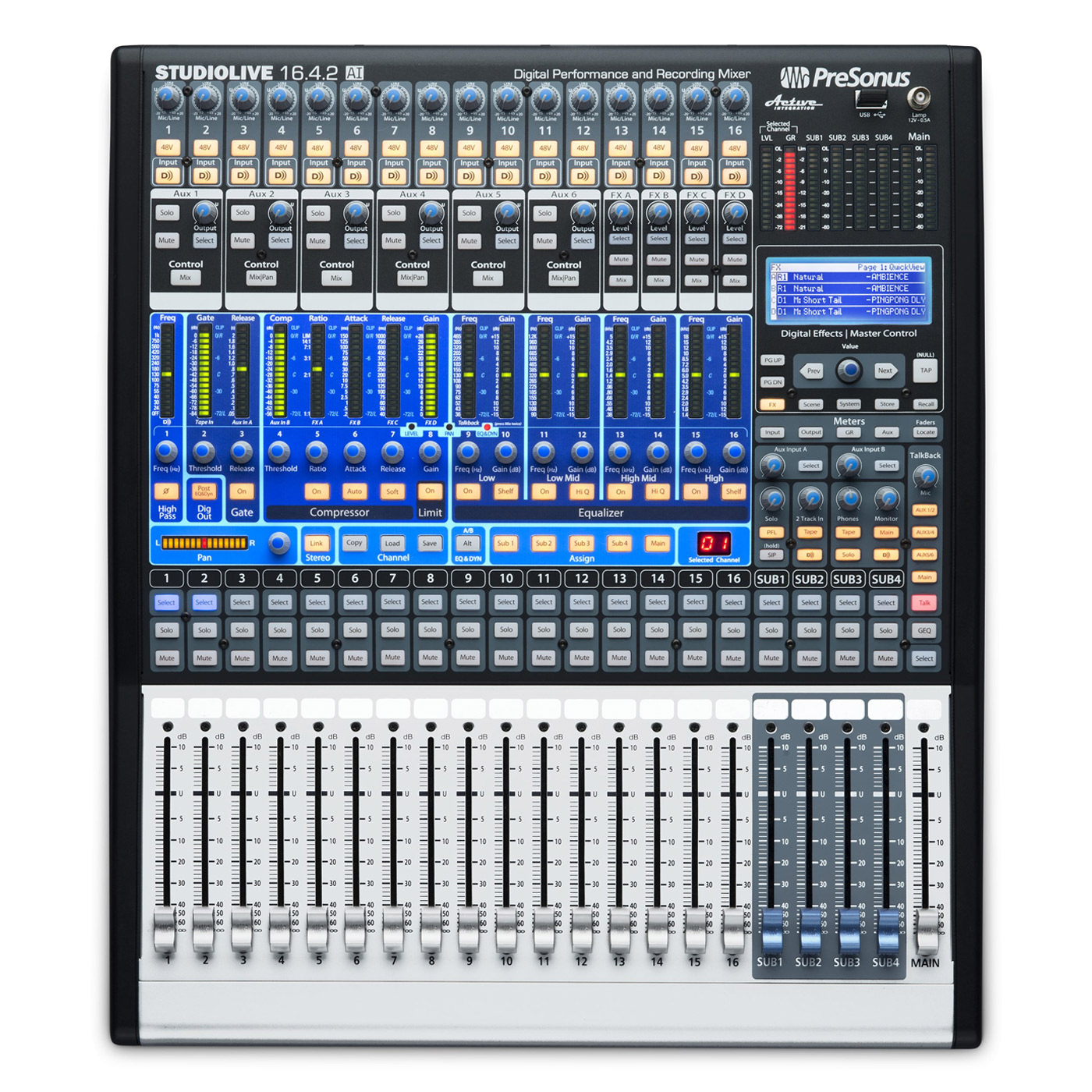Open the System menu page
This screenshot has width=1092, height=1092.
[x=849, y=404]
